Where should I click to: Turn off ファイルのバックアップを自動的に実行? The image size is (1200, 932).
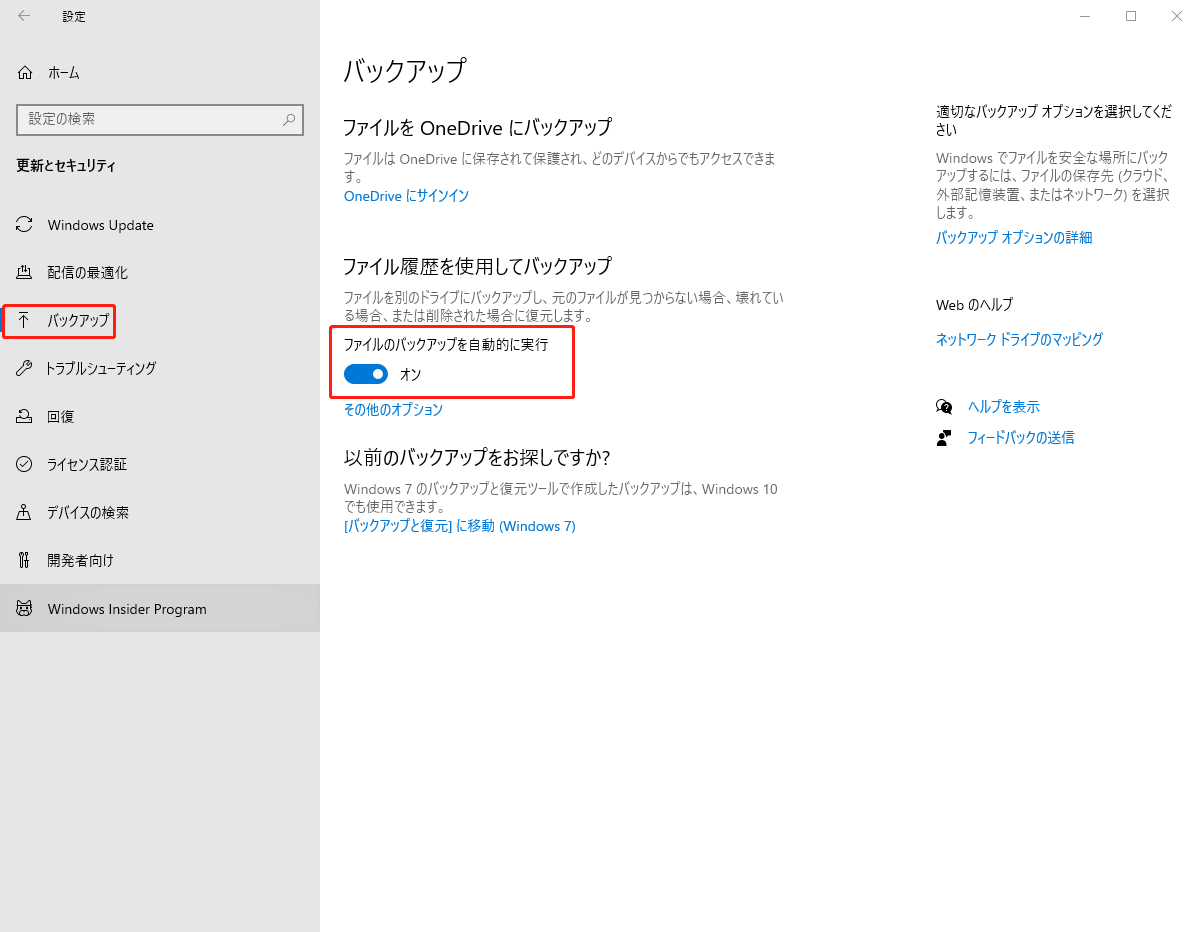(365, 373)
